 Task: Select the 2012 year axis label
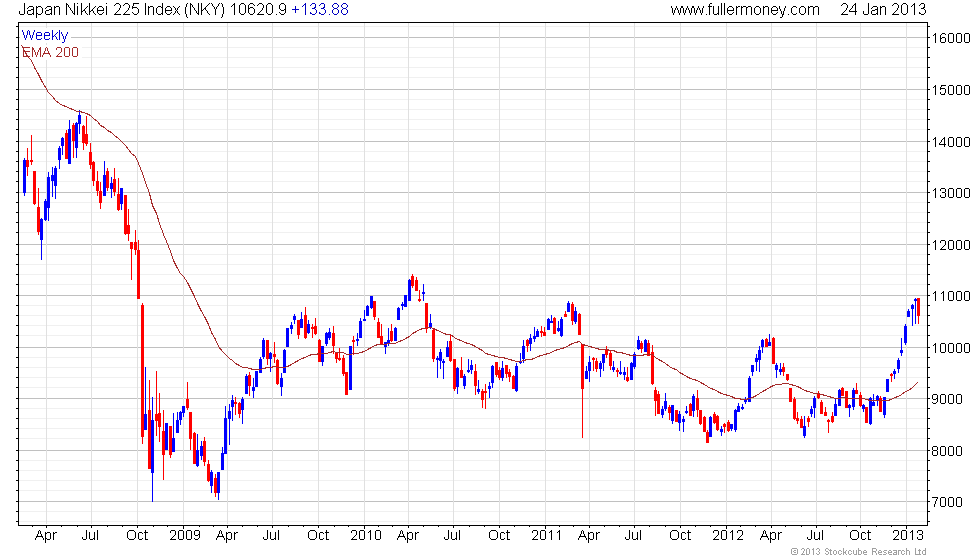point(728,536)
